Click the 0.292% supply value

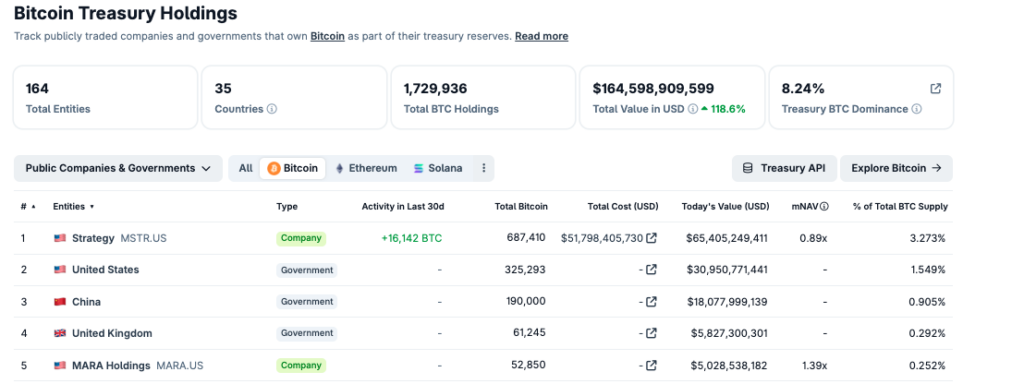tap(927, 333)
